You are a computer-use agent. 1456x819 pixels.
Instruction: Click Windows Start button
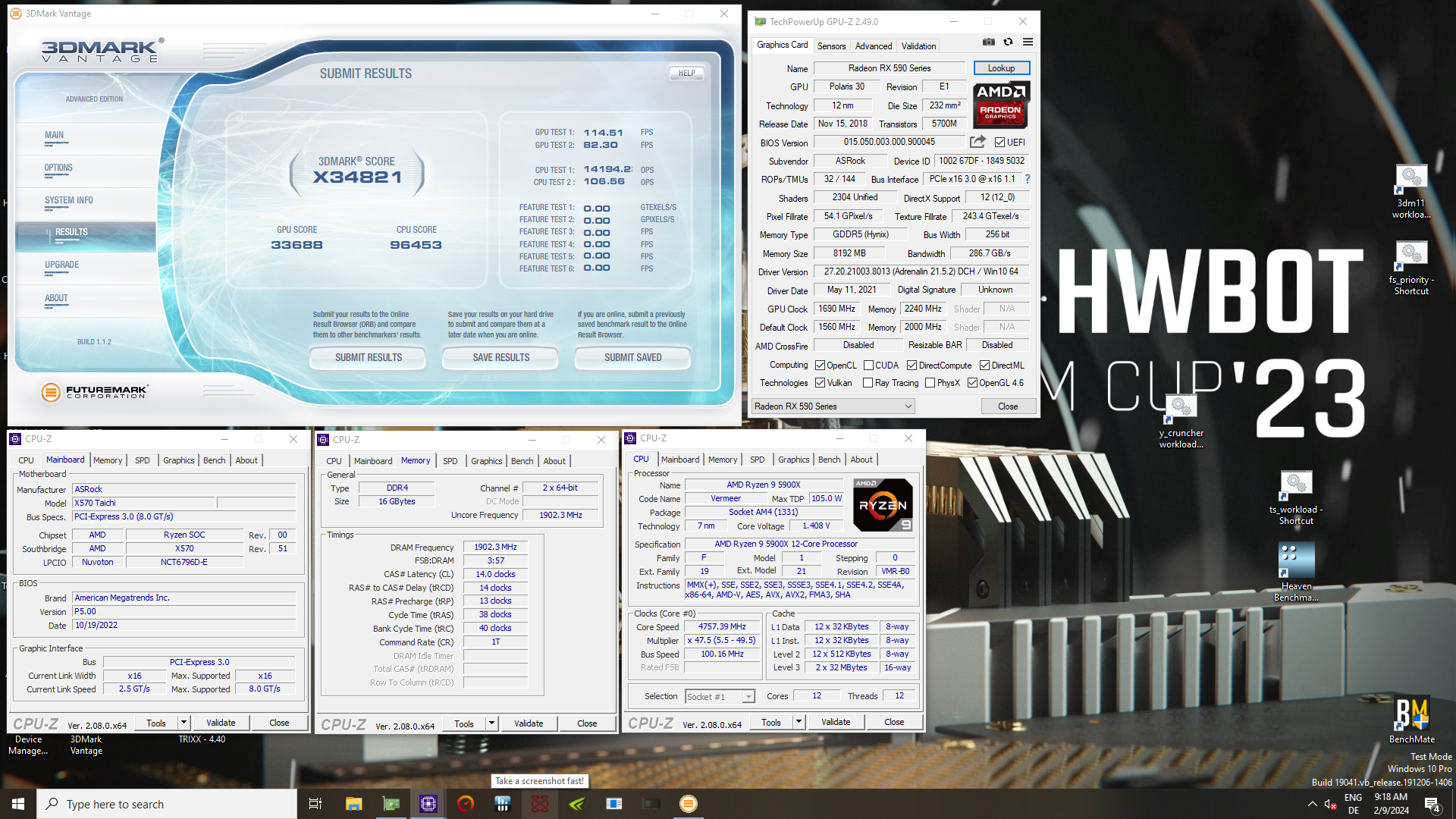(x=18, y=804)
